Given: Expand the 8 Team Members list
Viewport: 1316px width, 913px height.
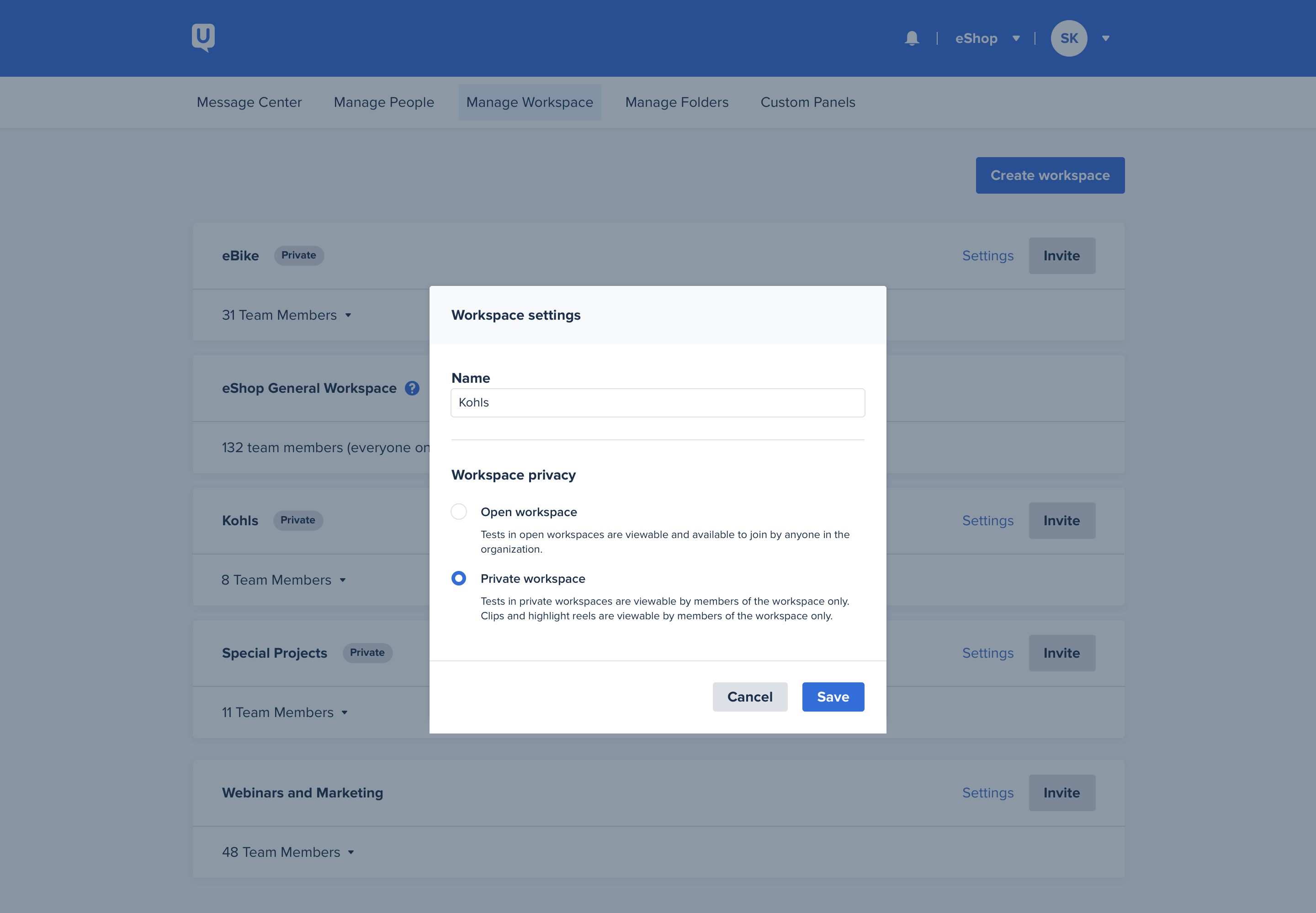Looking at the screenshot, I should point(284,580).
